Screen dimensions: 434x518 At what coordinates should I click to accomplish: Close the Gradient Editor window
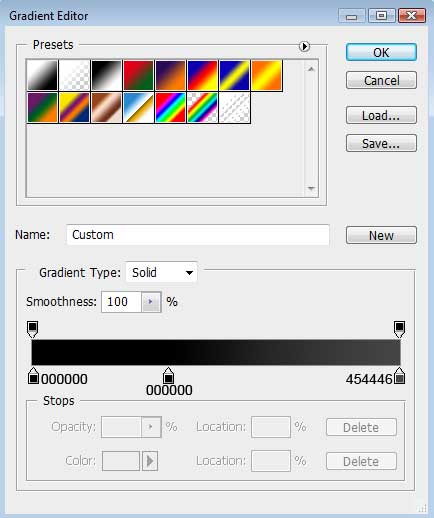point(412,16)
